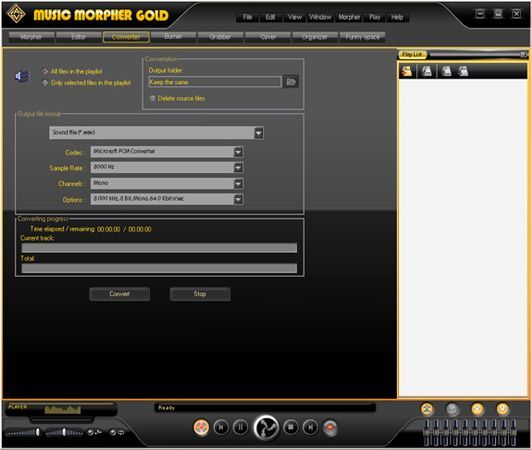Screen dimensions: 531x450
Task: Pause playback
Action: click(x=240, y=427)
